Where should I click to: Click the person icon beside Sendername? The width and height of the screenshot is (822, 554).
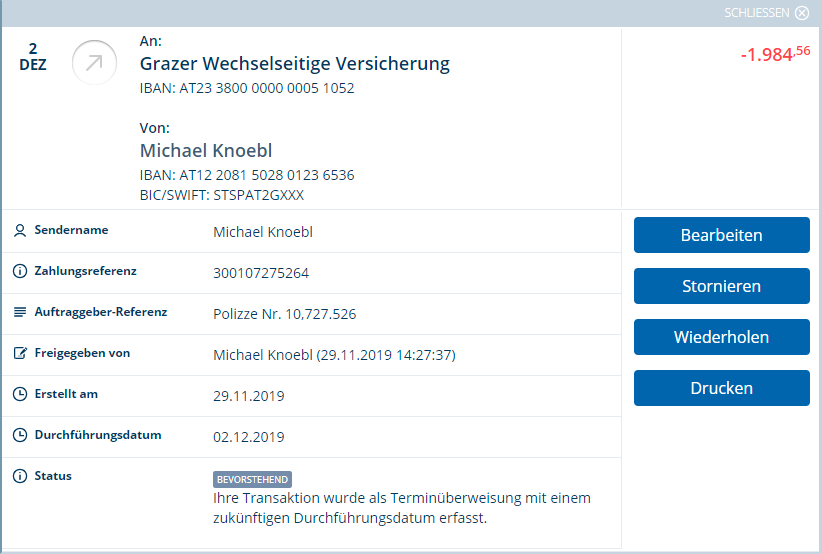tap(20, 231)
